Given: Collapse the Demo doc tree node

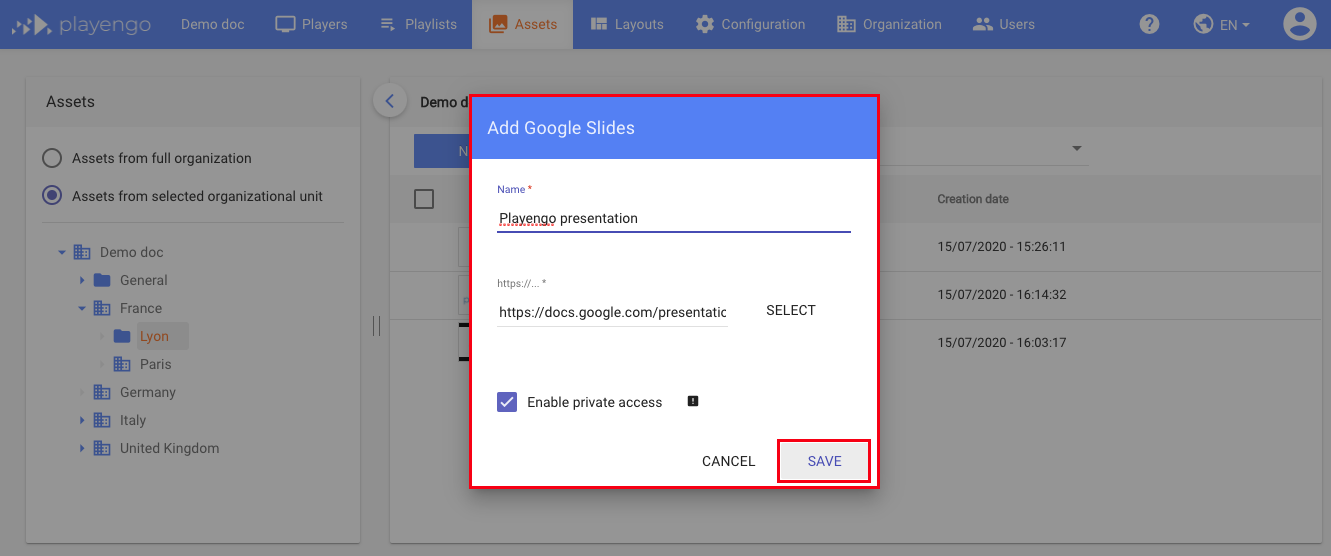Looking at the screenshot, I should click(62, 252).
